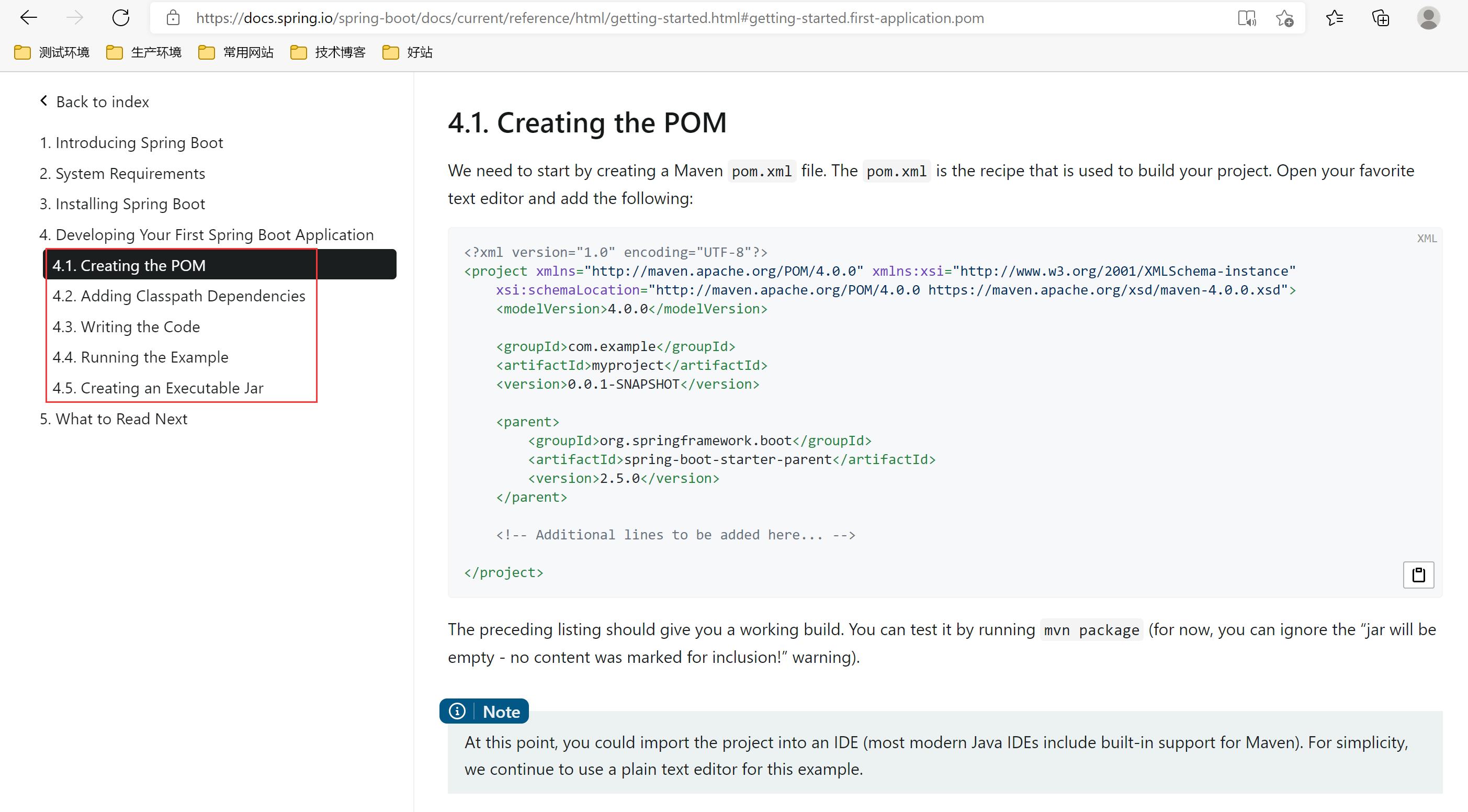Screen dimensions: 1468x812
Task: Click the lock site-info icon
Action: (173, 18)
